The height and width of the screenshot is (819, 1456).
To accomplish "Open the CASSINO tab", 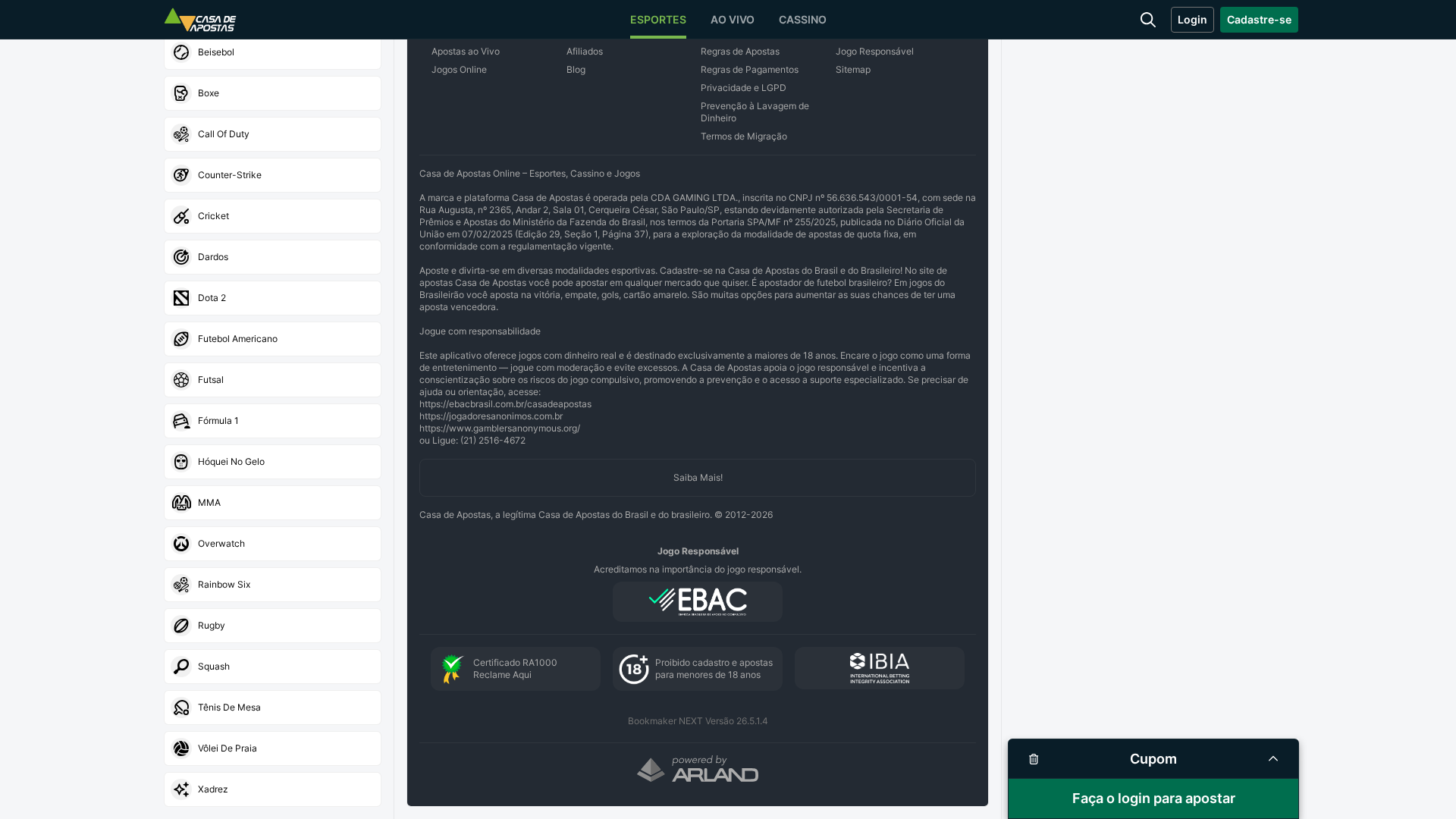I will pyautogui.click(x=802, y=20).
